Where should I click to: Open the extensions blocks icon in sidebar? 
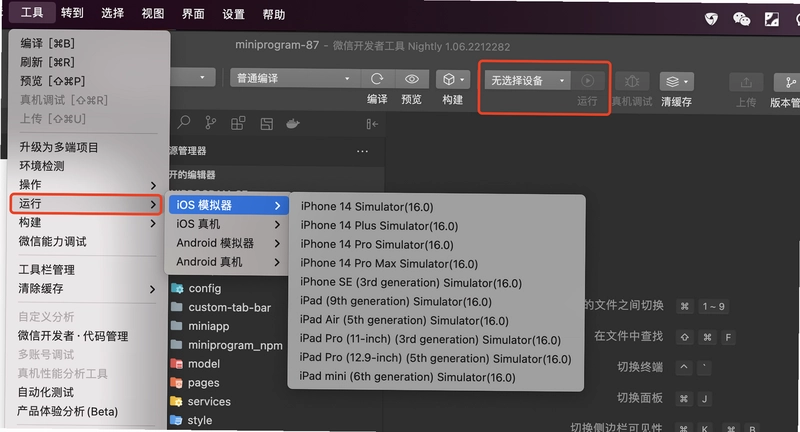238,123
